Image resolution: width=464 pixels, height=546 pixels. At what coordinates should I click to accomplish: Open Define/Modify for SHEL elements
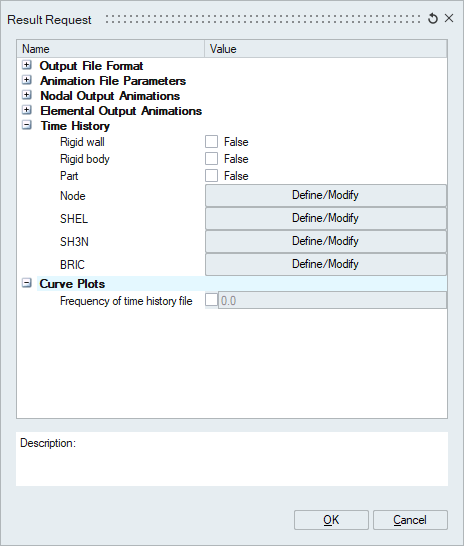(326, 218)
